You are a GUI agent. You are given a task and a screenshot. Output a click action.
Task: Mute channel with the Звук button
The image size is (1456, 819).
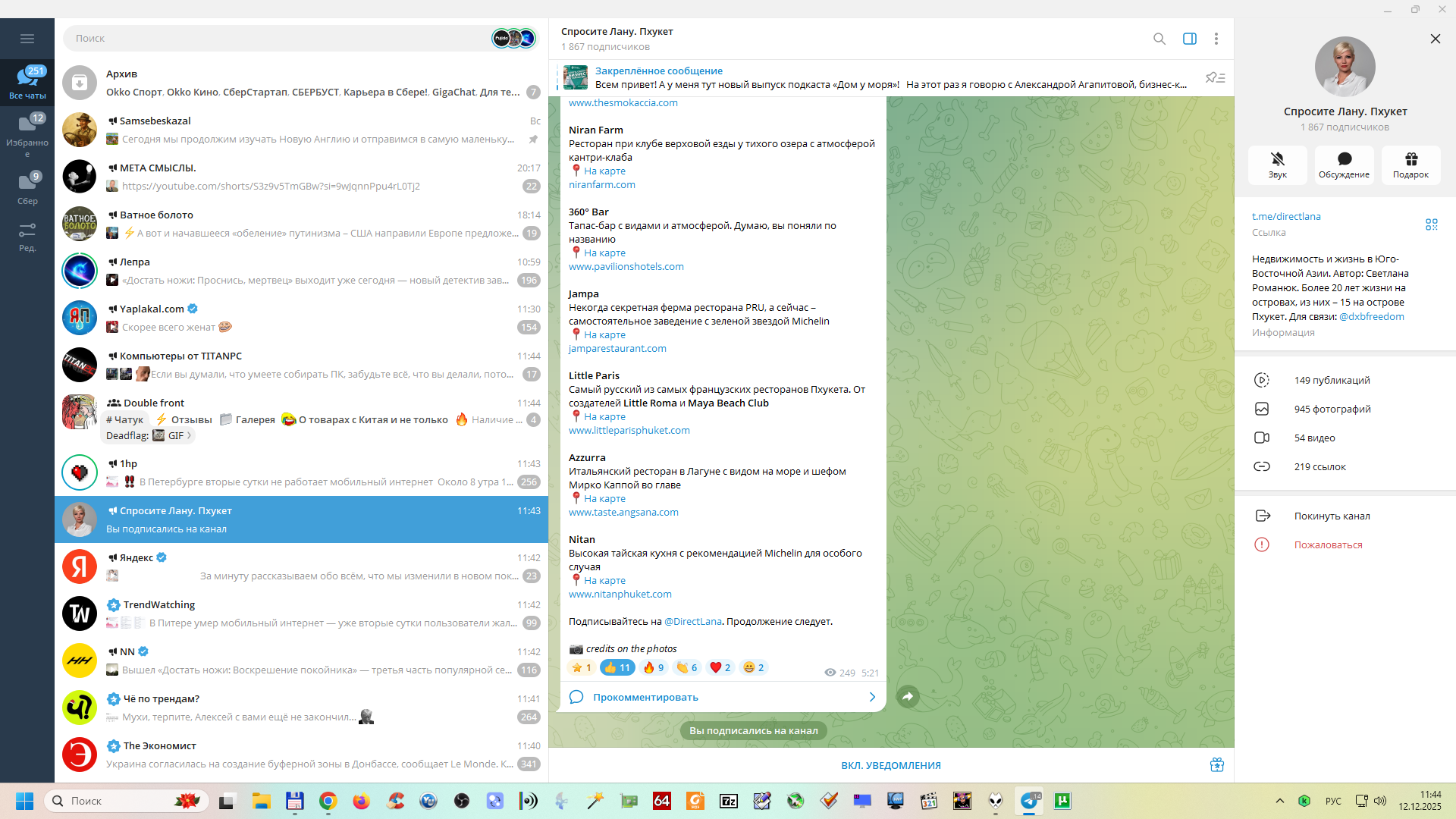tap(1277, 164)
